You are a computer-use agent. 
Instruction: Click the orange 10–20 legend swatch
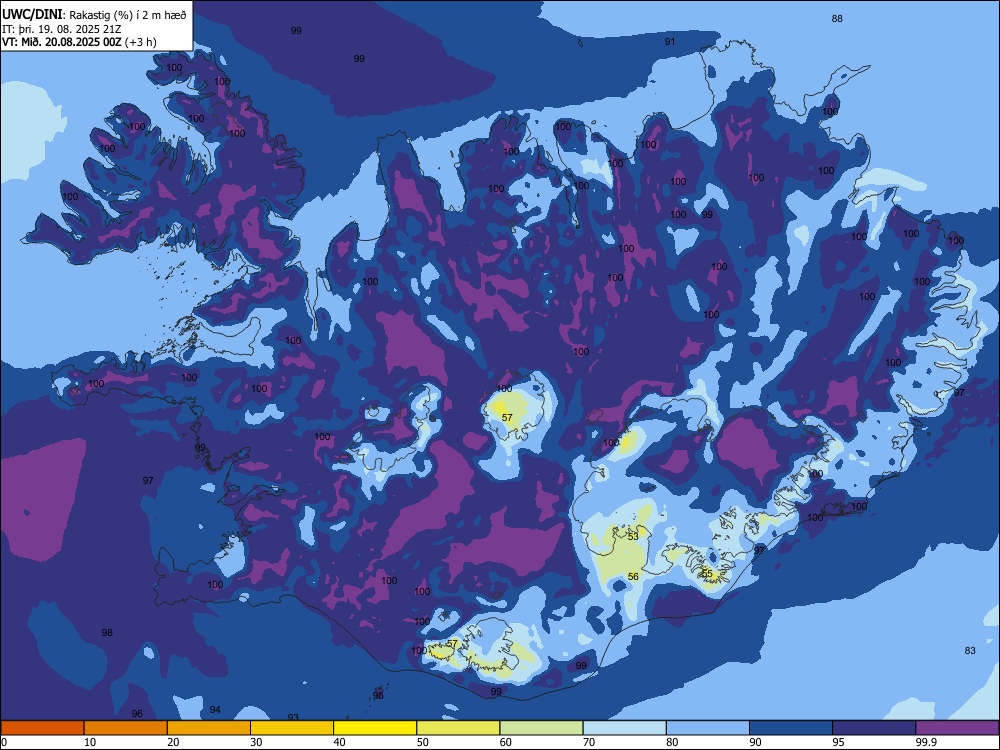tap(126, 728)
